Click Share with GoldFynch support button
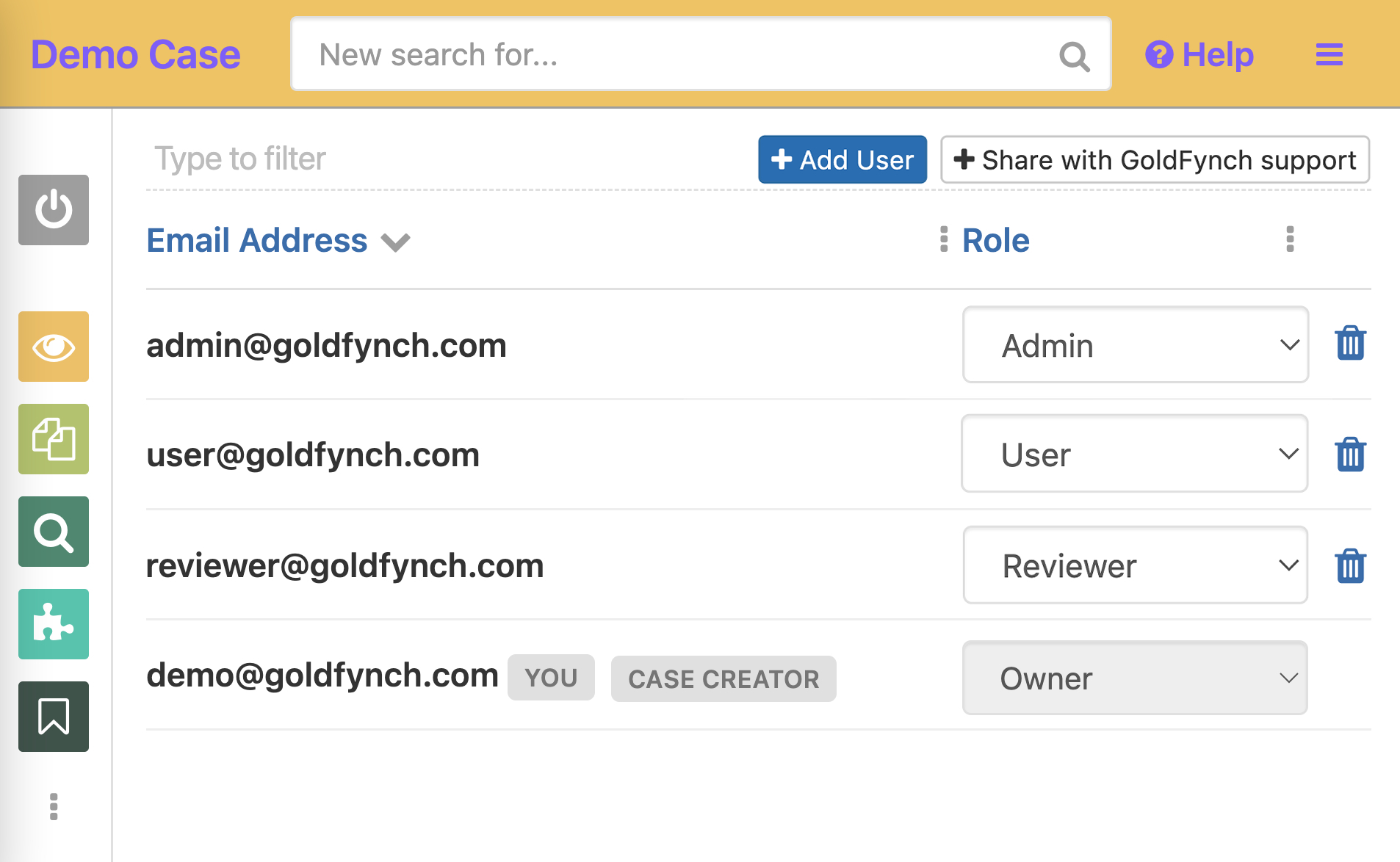This screenshot has height=862, width=1400. click(x=1155, y=159)
